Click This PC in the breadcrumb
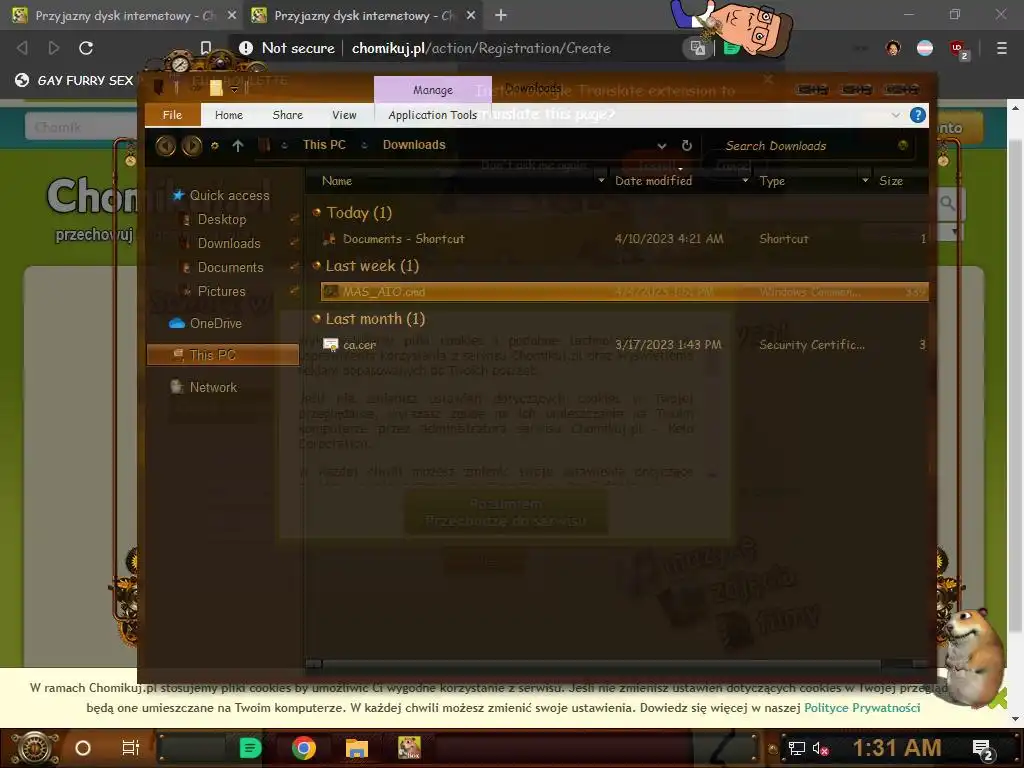This screenshot has height=768, width=1024. 324,145
